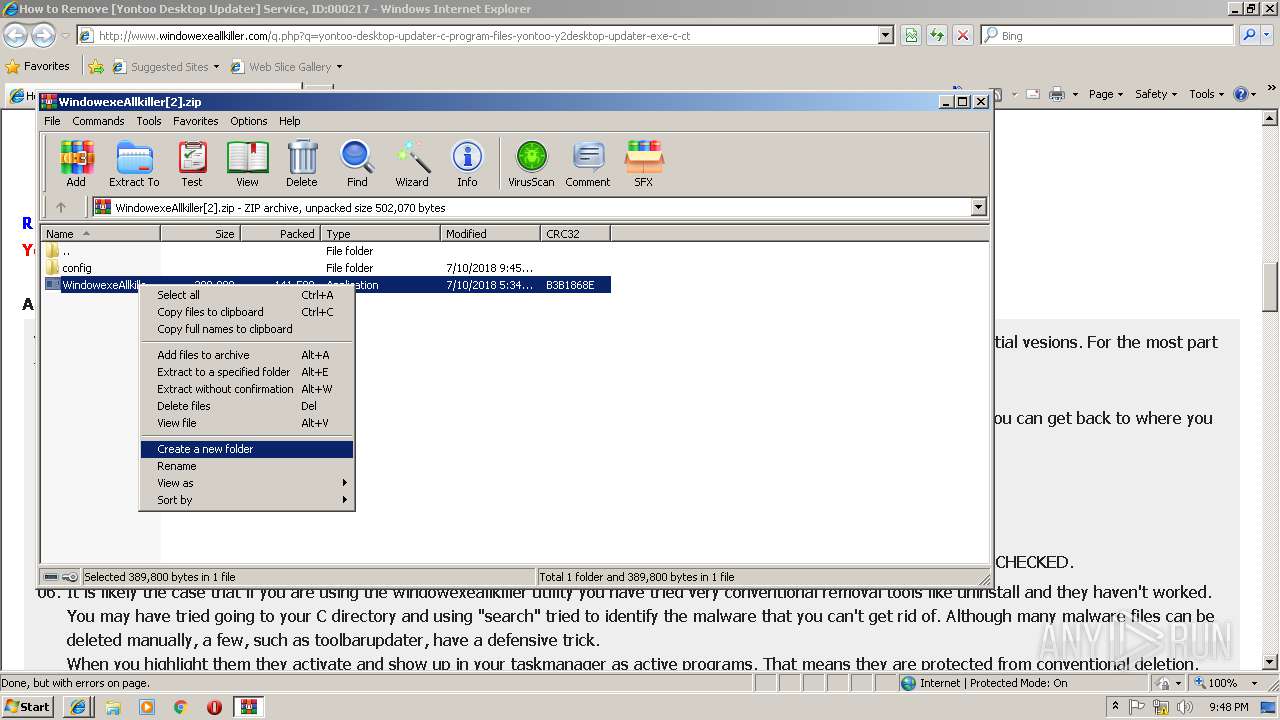Open WinRAR Favorites menu
This screenshot has height=720, width=1280.
196,121
